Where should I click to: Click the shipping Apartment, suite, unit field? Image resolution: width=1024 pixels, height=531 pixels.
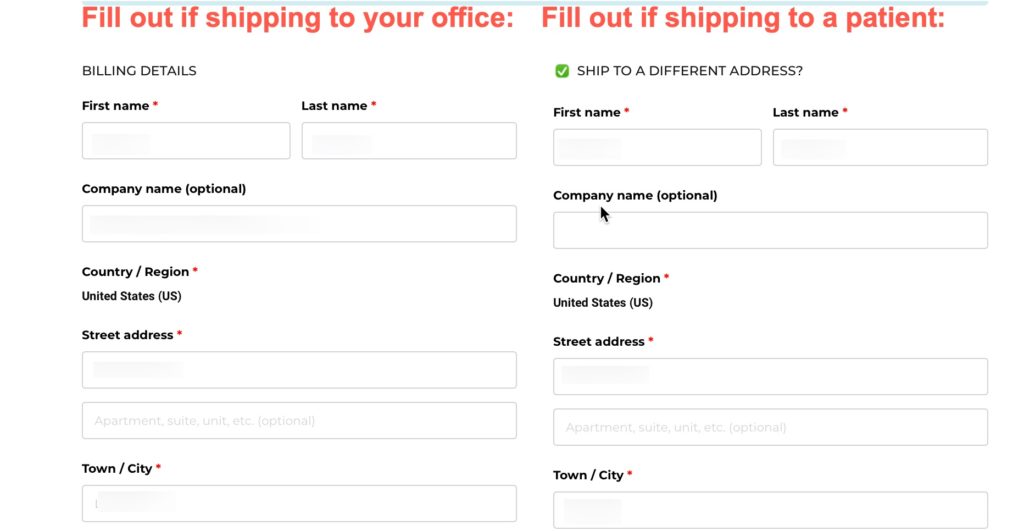click(770, 427)
